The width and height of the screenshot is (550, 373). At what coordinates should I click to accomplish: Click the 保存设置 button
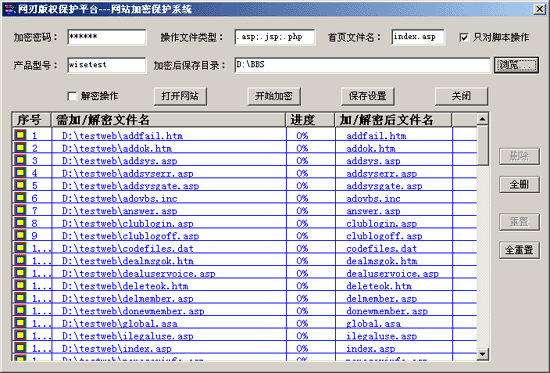pos(368,96)
